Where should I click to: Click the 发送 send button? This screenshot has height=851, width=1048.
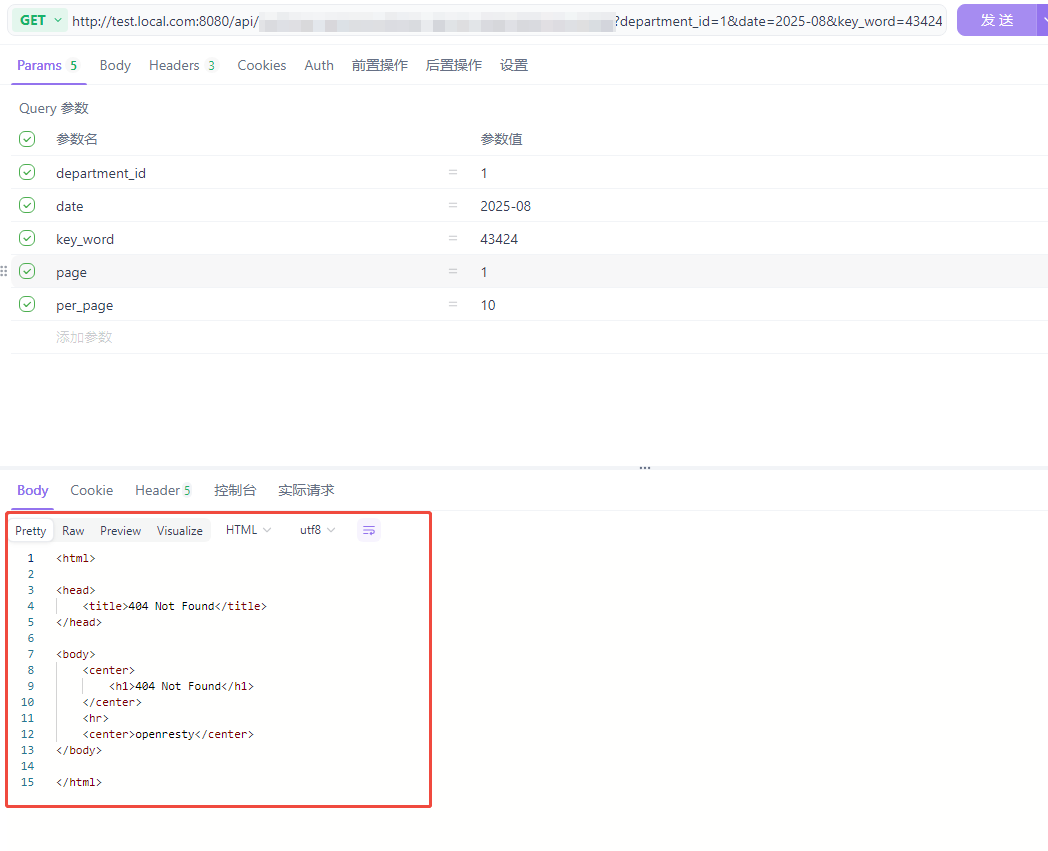pyautogui.click(x=997, y=21)
